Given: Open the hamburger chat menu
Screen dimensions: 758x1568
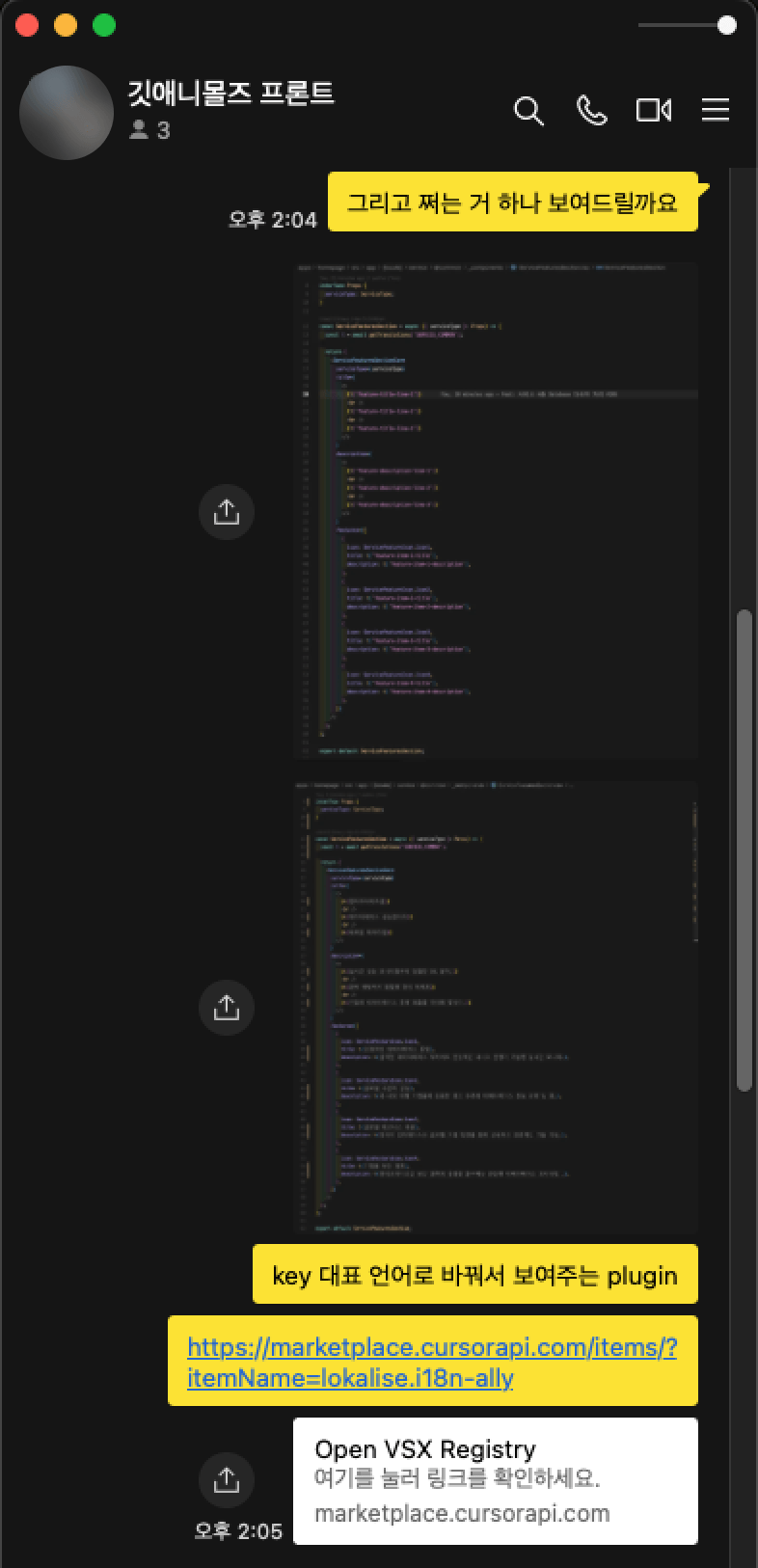Looking at the screenshot, I should coord(715,111).
